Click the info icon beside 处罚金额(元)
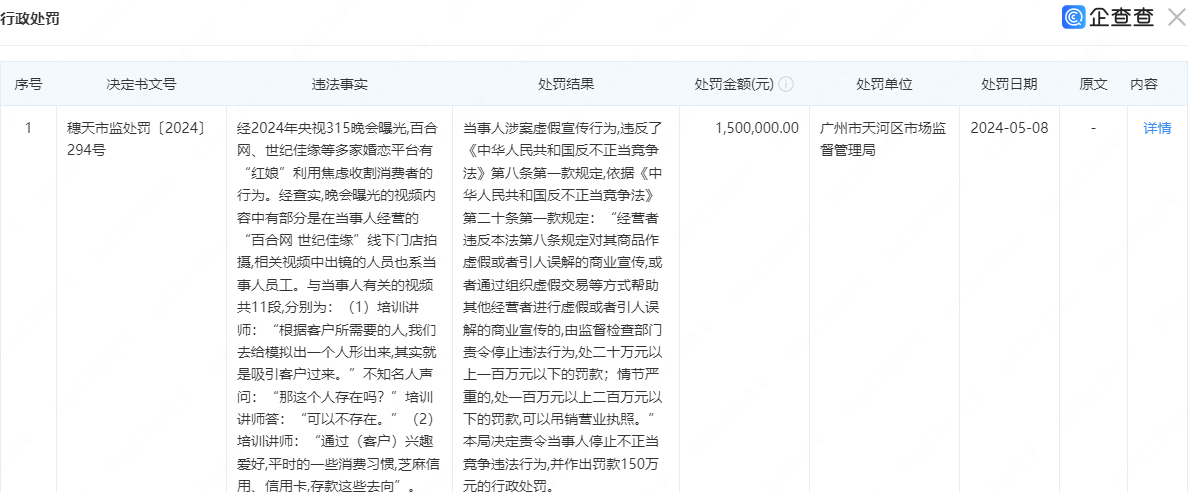 pos(785,84)
